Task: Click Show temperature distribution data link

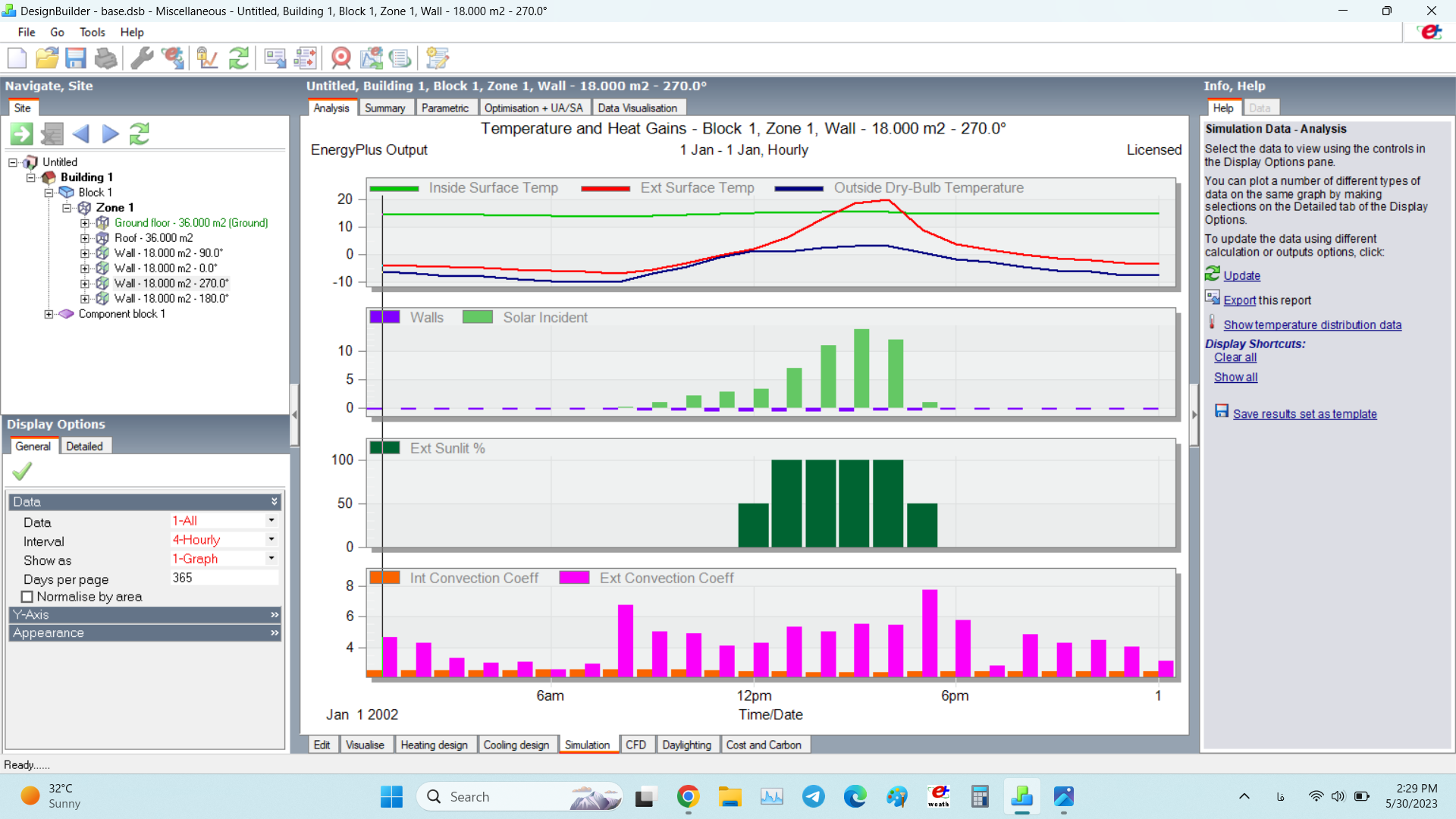Action: tap(1312, 325)
